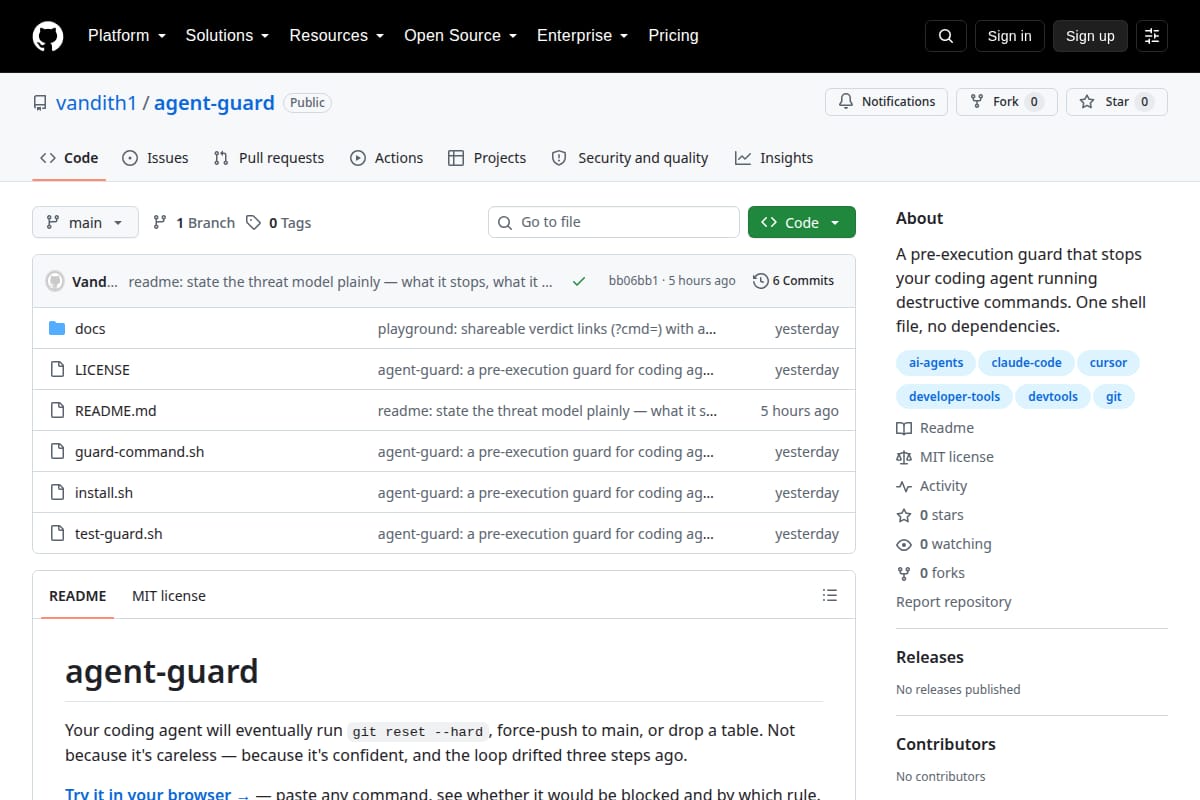Open the vandith1 owner link

click(96, 103)
